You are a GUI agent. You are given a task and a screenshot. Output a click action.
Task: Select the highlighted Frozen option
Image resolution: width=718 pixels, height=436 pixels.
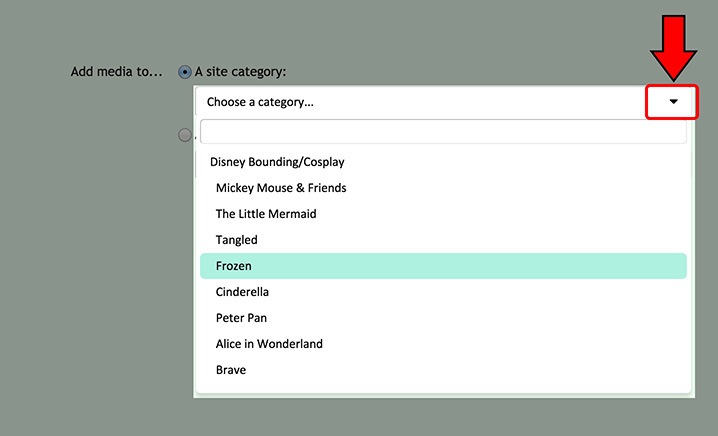pyautogui.click(x=443, y=266)
